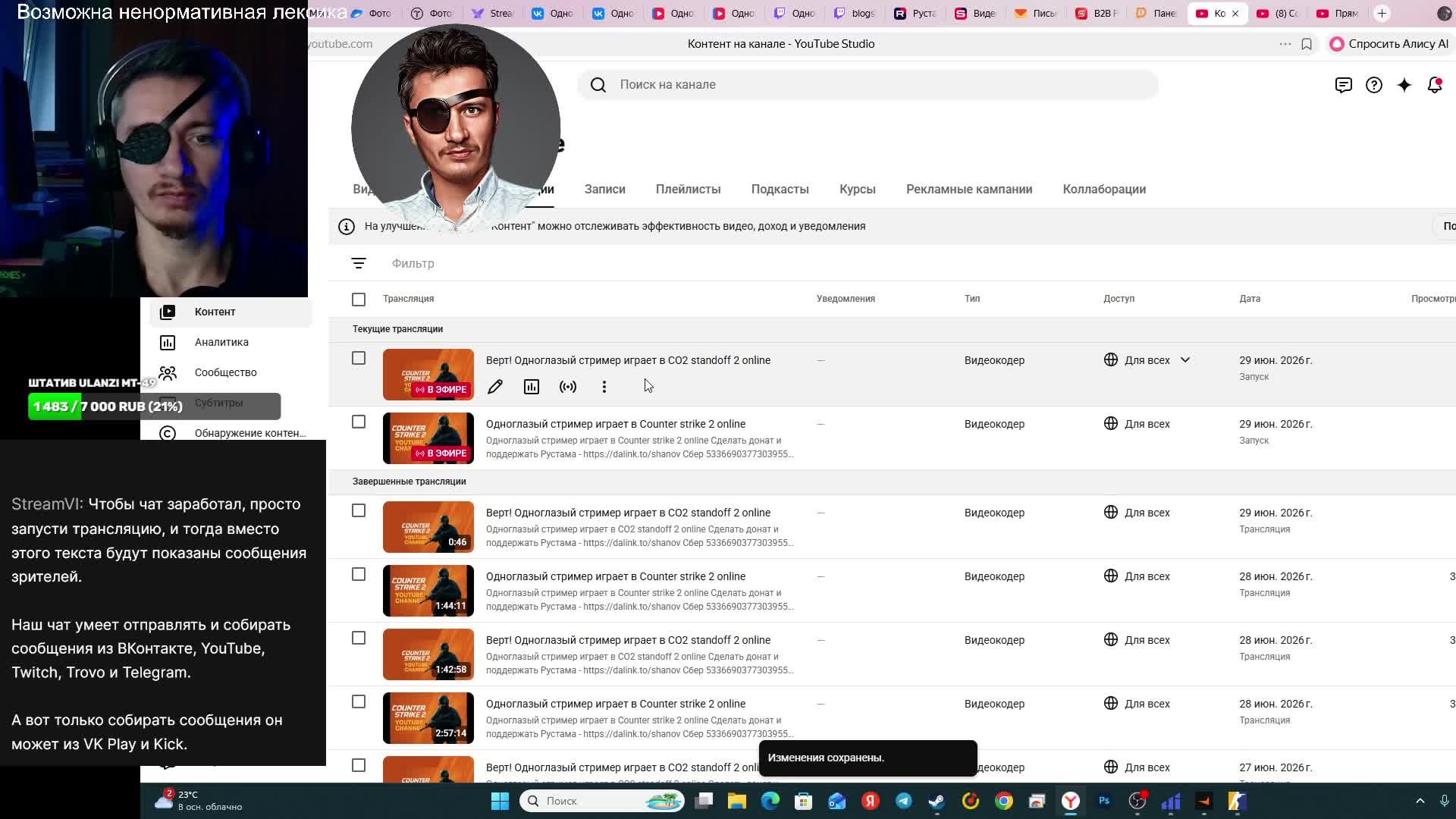Check the live Counter strike 2 stream checkbox
The height and width of the screenshot is (819, 1456).
[359, 422]
